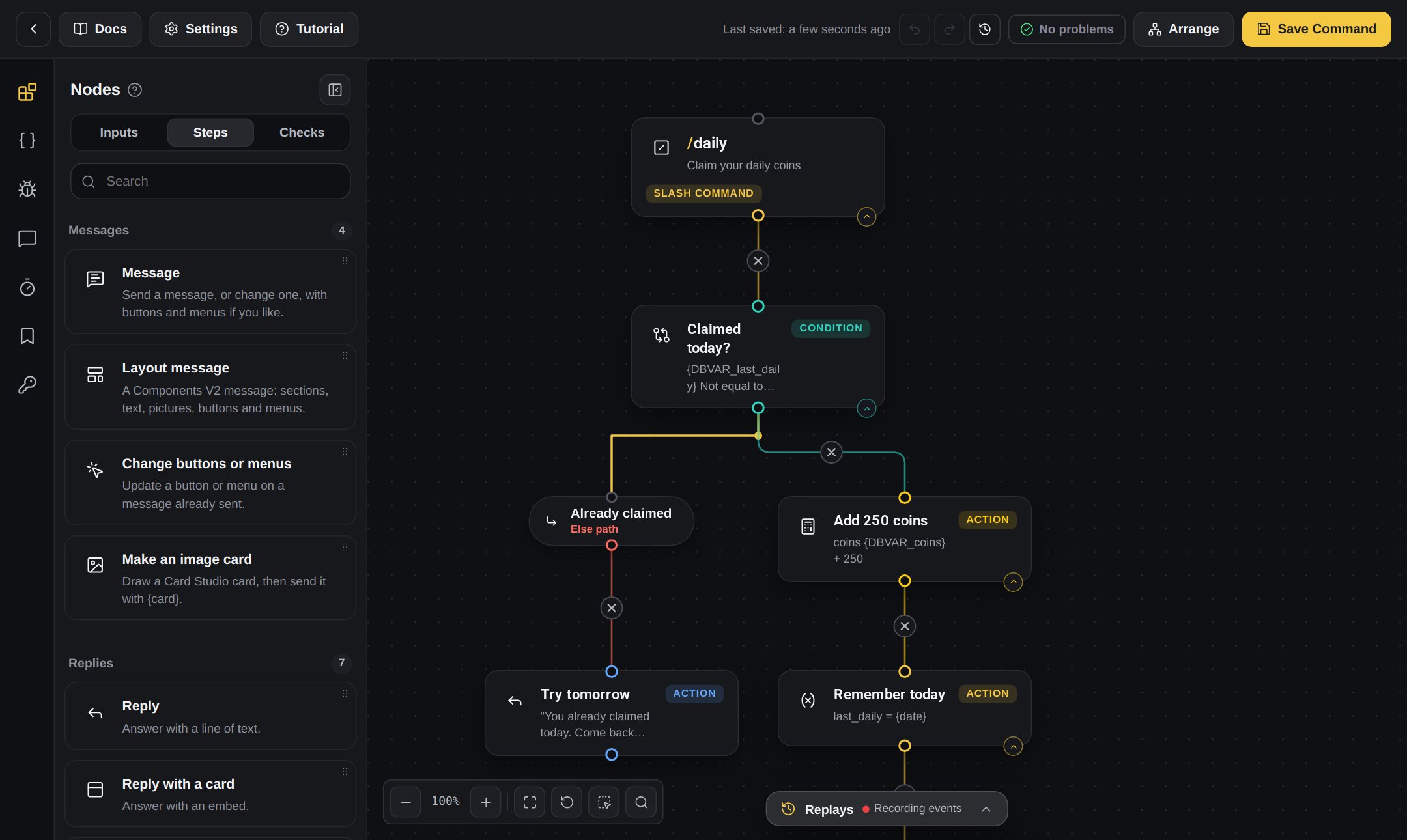Open the key permissions sidebar icon
Image resolution: width=1407 pixels, height=840 pixels.
pyautogui.click(x=27, y=385)
